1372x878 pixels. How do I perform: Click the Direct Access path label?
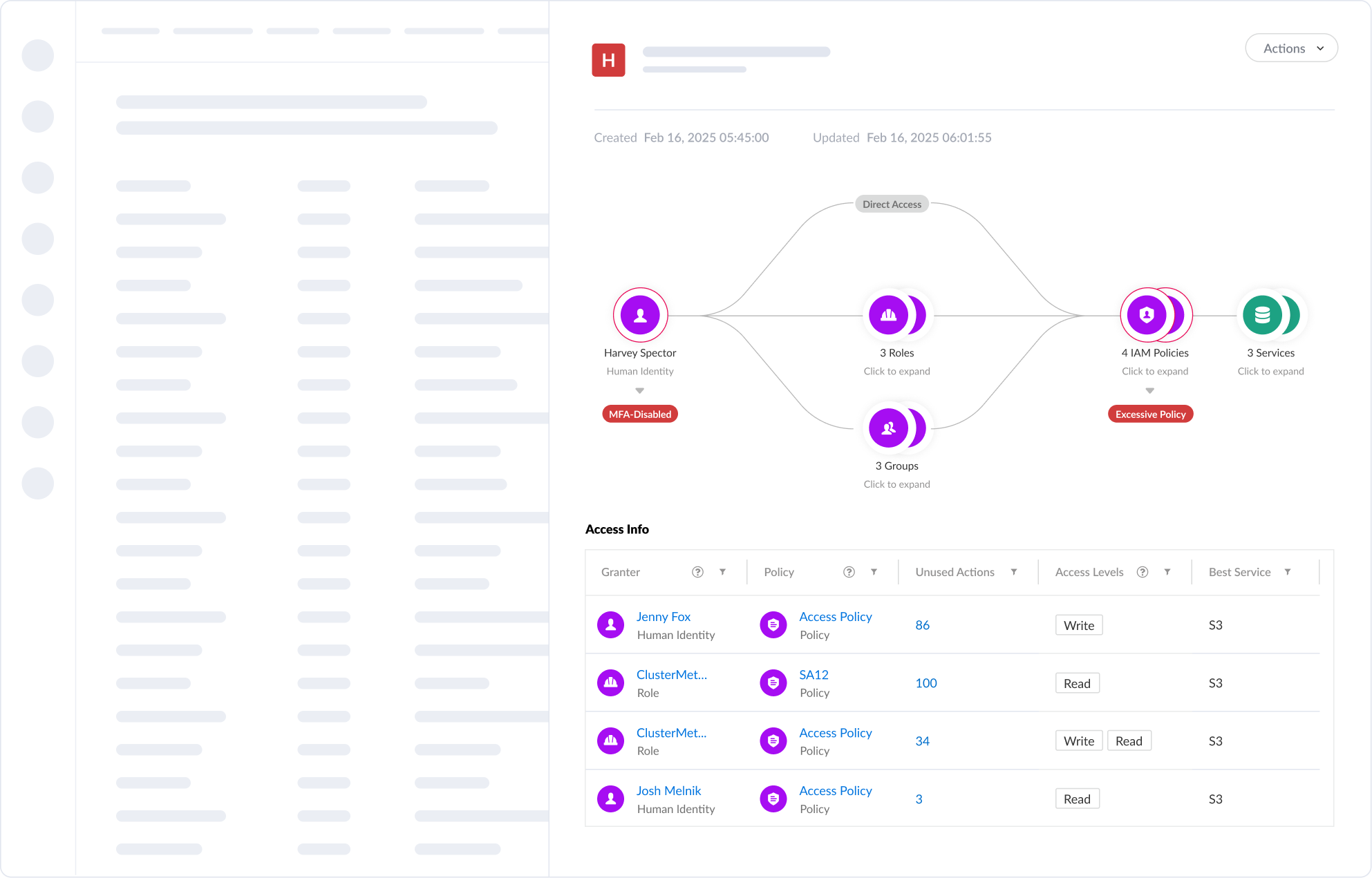click(x=892, y=204)
